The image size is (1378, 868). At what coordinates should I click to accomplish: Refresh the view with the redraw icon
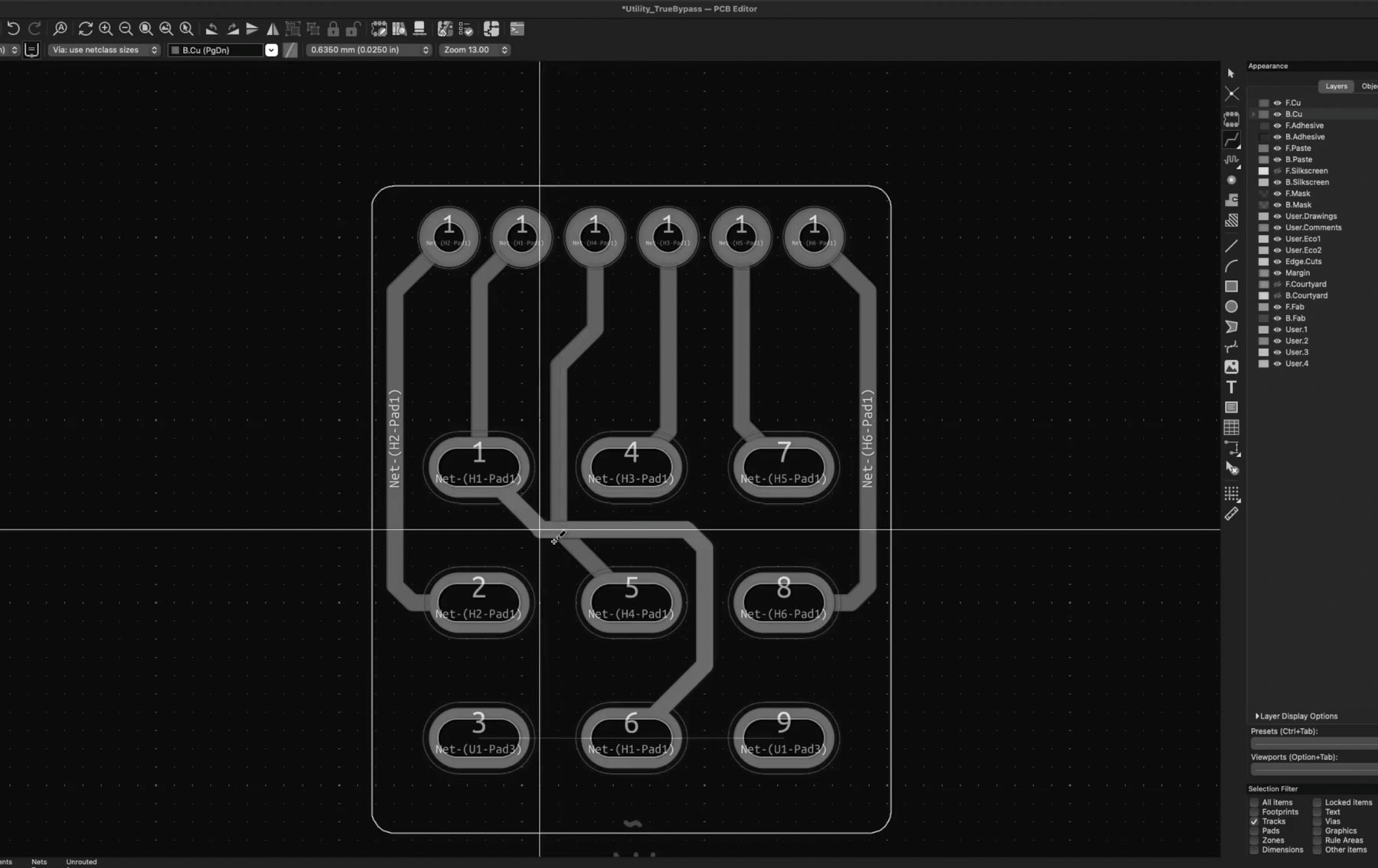85,29
